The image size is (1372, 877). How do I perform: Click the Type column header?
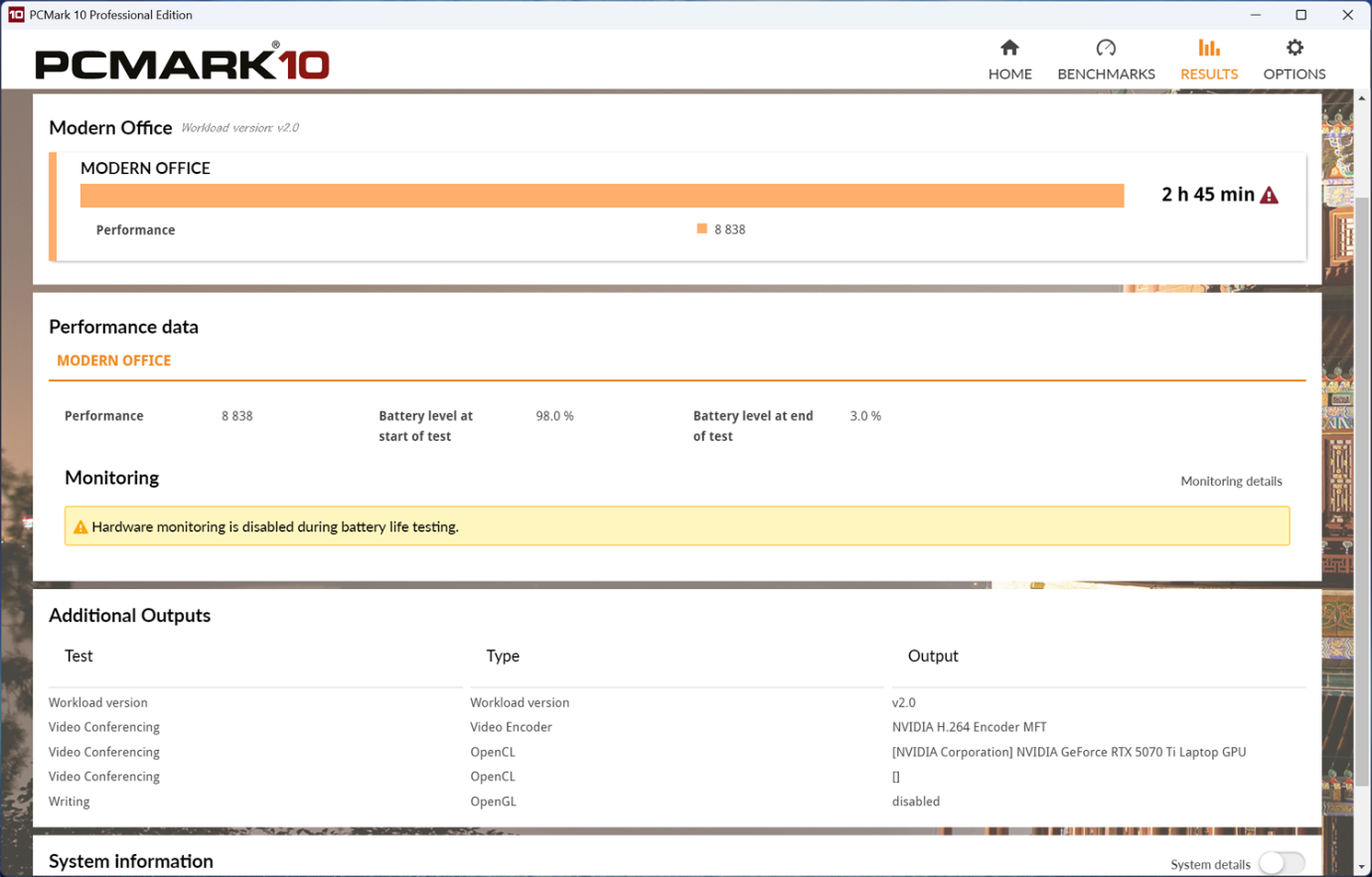(x=503, y=656)
